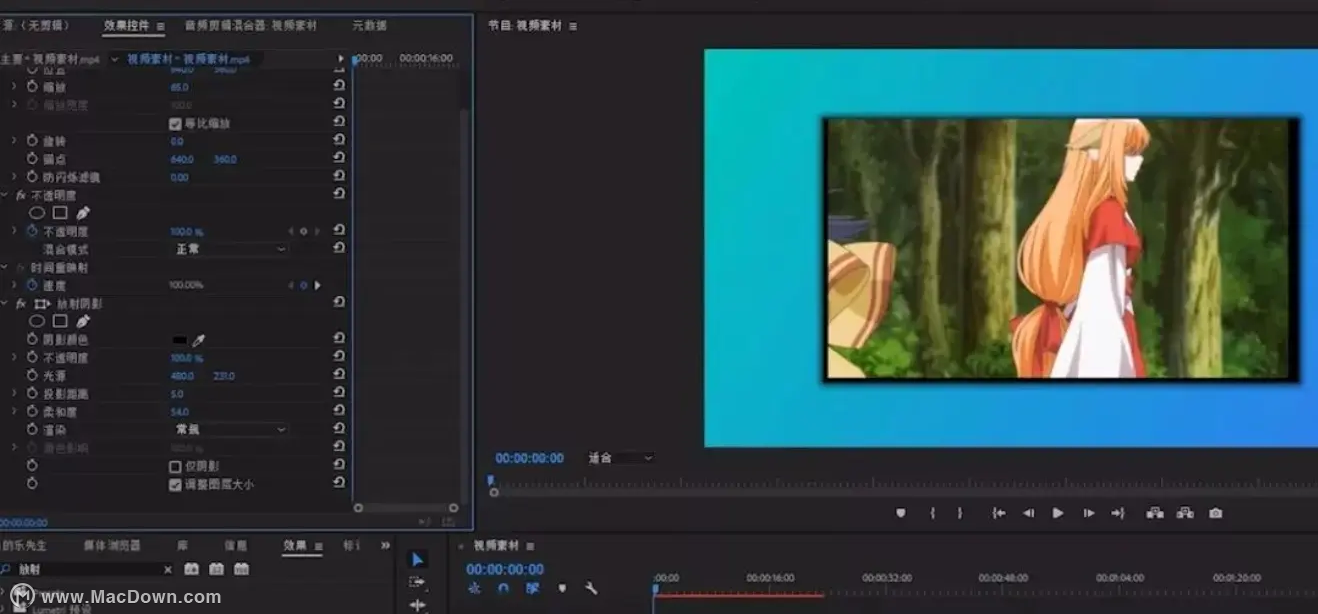Click the 阴影颜色 black color swatch

[x=179, y=340]
